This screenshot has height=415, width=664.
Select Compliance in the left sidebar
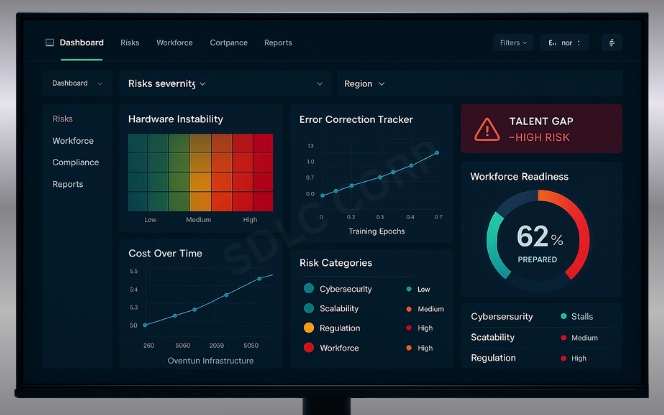76,162
